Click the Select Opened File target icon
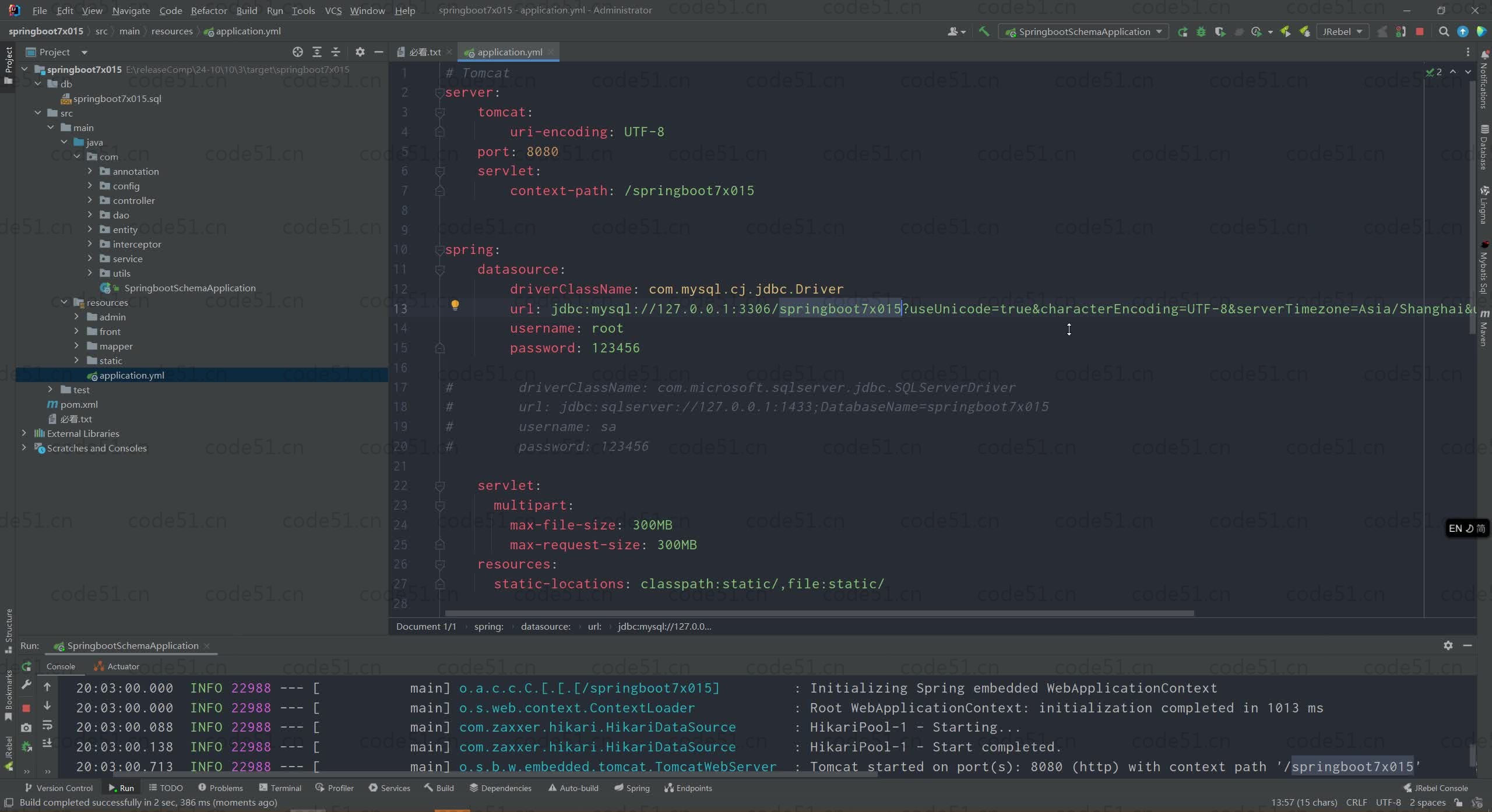Viewport: 1492px width, 812px height. point(298,52)
